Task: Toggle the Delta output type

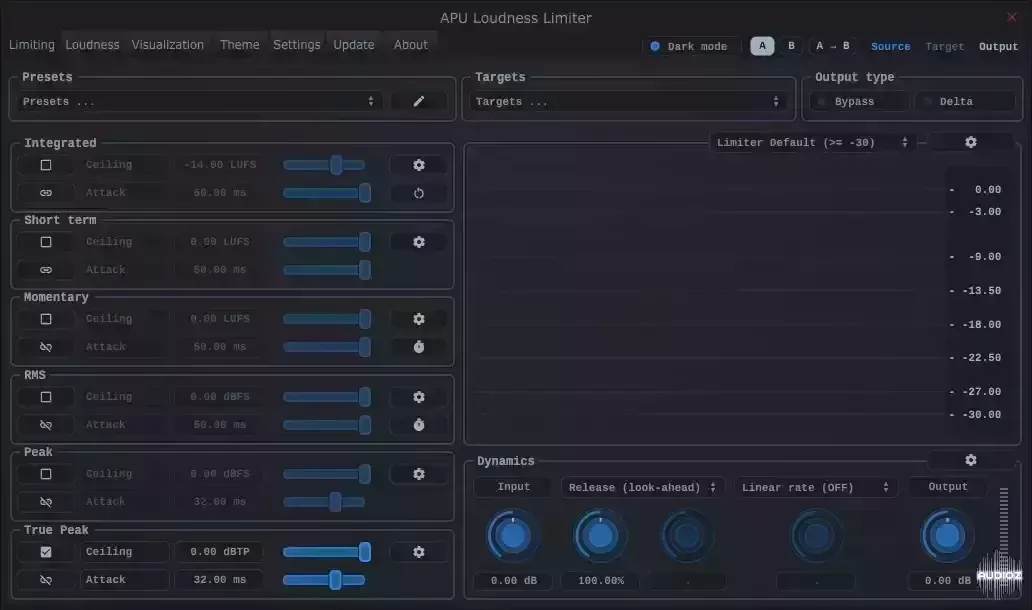Action: tap(965, 101)
